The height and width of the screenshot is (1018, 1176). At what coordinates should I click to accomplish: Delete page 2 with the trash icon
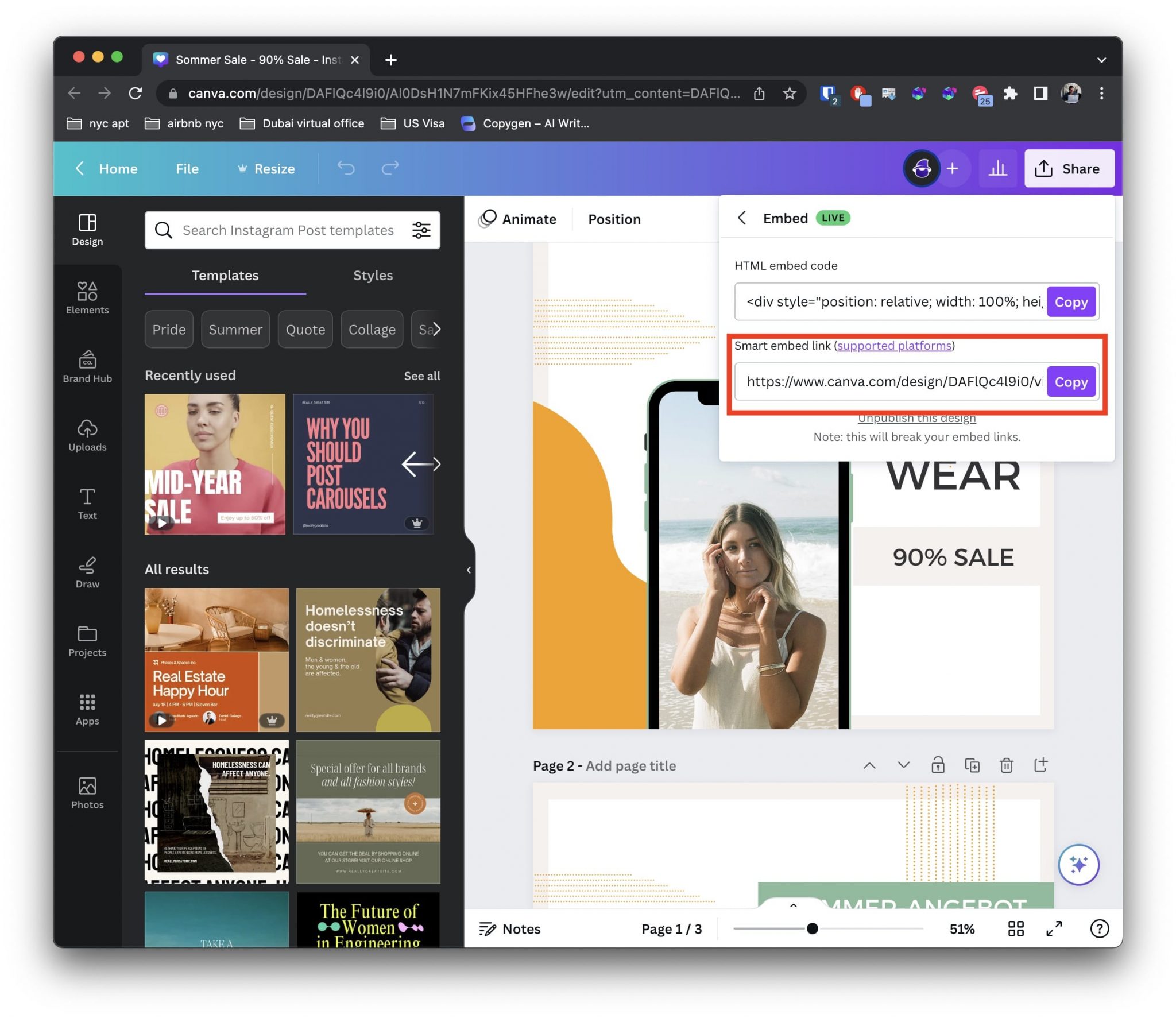point(1006,765)
